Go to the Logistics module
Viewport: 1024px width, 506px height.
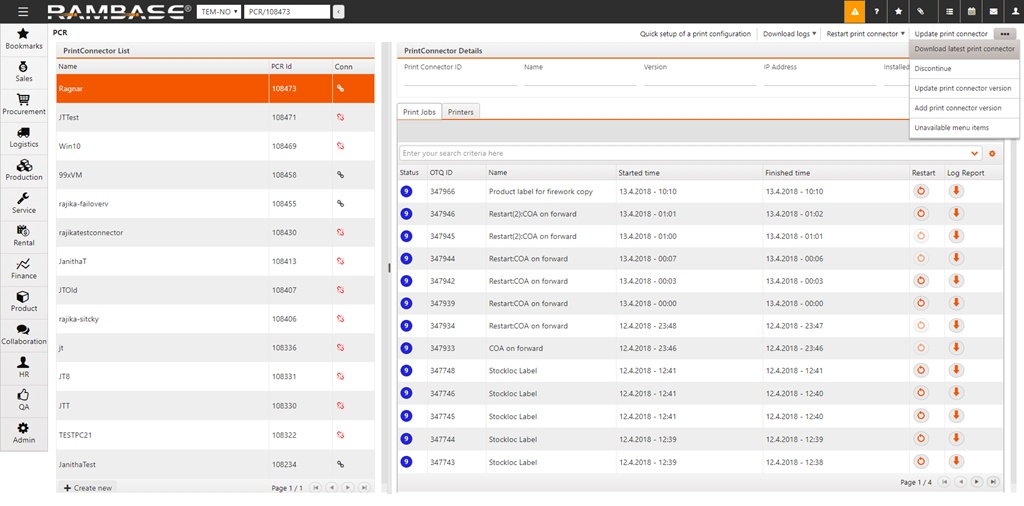point(23,137)
